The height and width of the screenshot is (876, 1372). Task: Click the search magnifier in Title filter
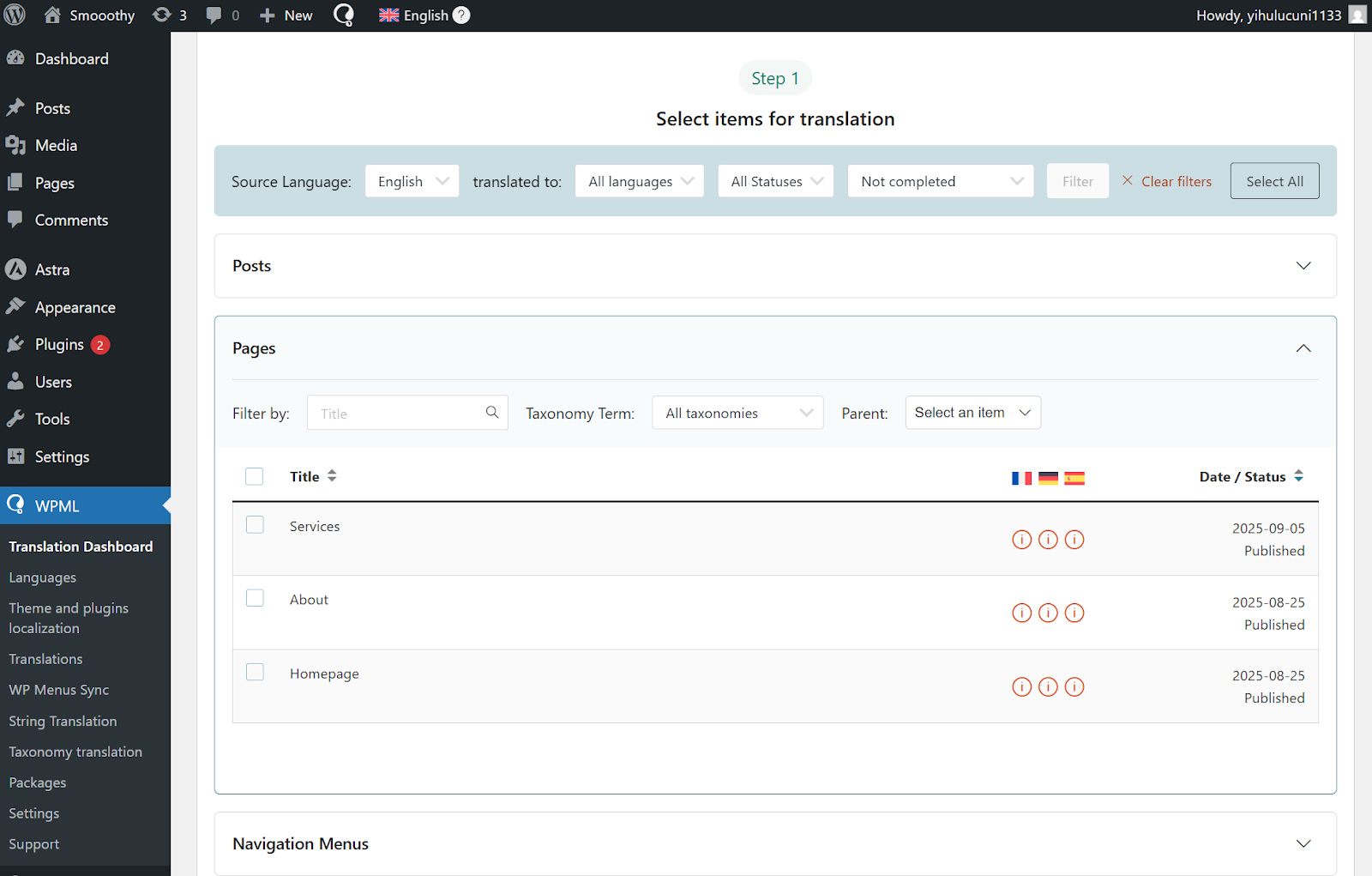pyautogui.click(x=492, y=413)
